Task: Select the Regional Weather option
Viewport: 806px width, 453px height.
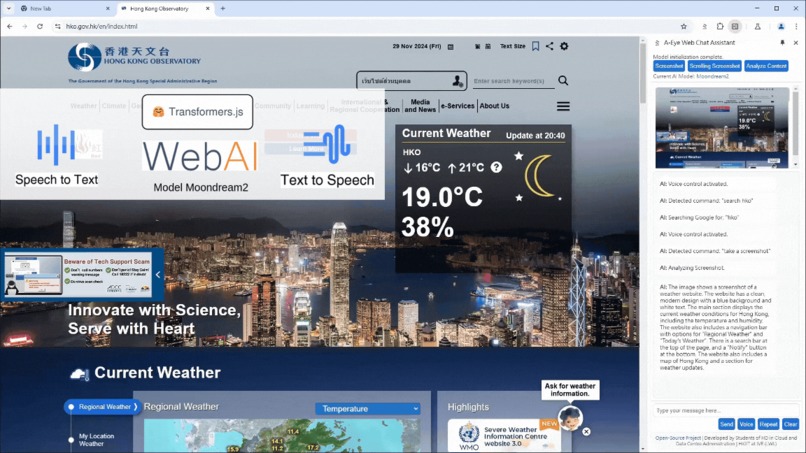Action: pos(103,407)
